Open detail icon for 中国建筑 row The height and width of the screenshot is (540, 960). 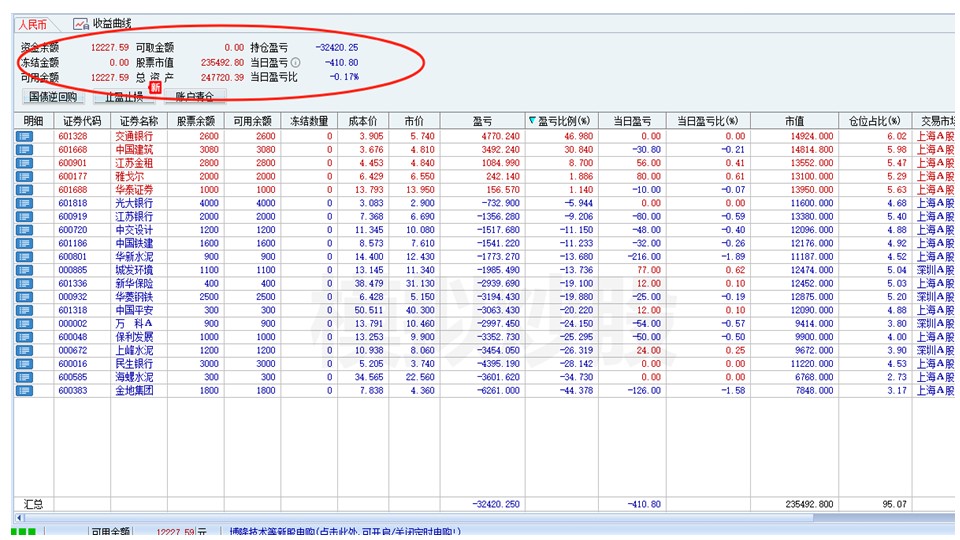(x=24, y=149)
